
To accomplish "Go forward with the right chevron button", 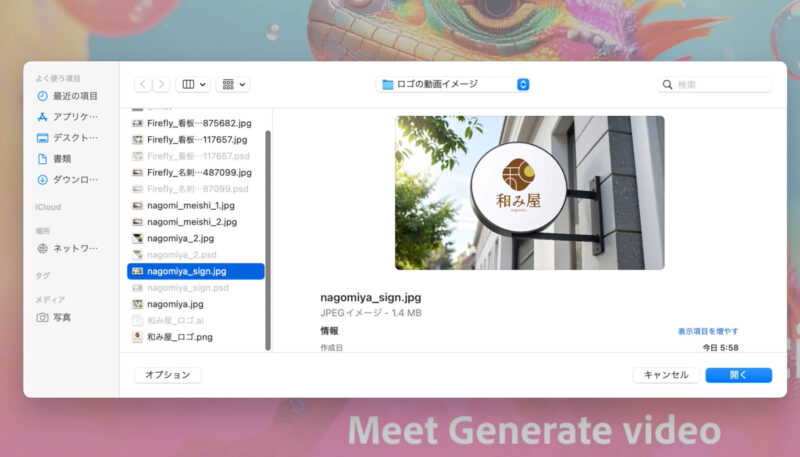I will pos(161,84).
